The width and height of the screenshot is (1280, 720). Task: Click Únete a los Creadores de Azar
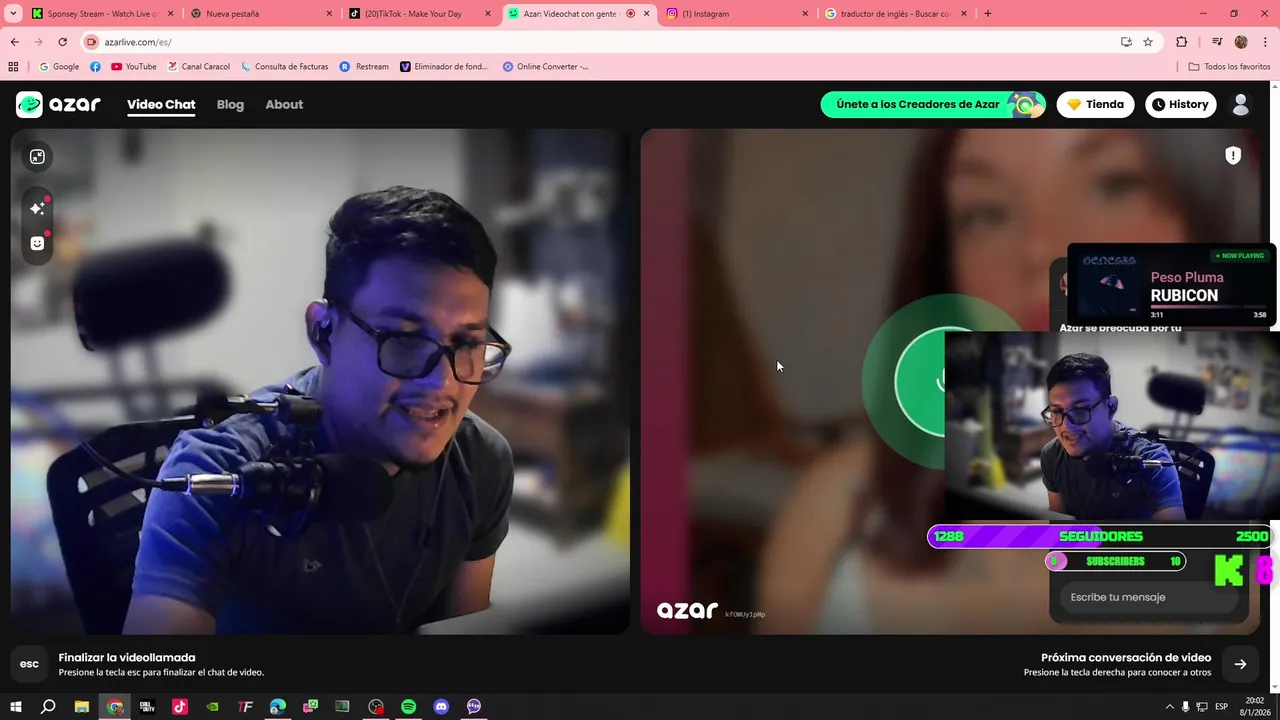[x=932, y=104]
